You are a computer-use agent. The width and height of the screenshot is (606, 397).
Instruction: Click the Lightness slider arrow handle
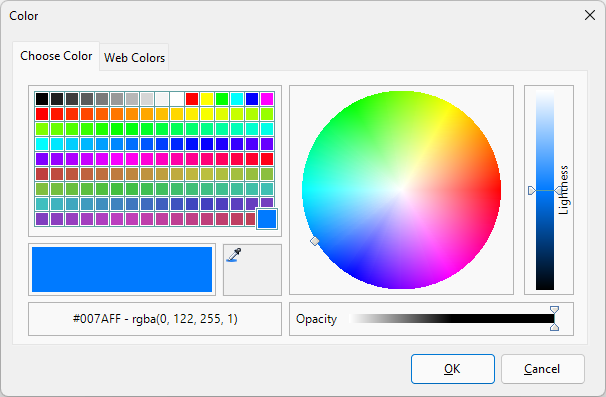pyautogui.click(x=545, y=190)
